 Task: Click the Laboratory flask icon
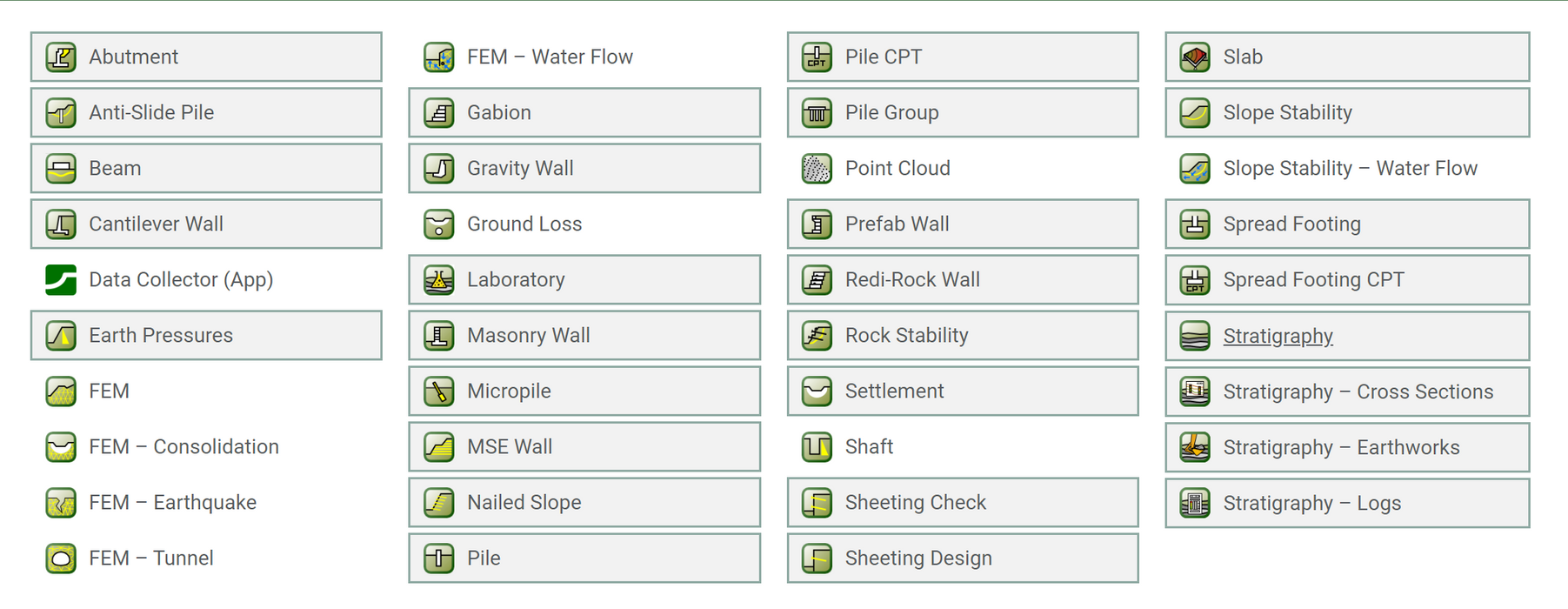[x=439, y=280]
